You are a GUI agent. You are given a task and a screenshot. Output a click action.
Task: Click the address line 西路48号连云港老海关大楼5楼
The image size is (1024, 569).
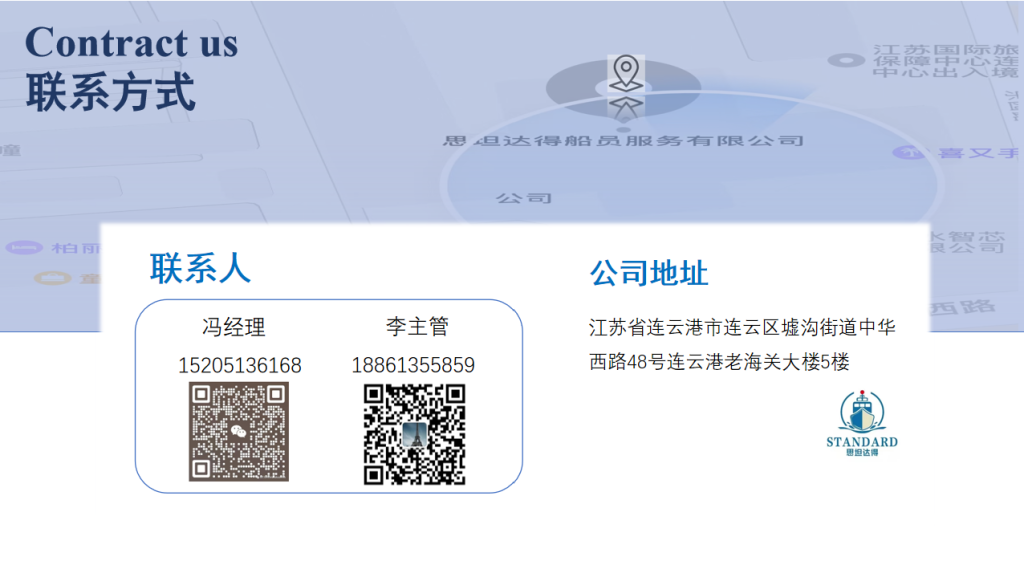pyautogui.click(x=719, y=362)
